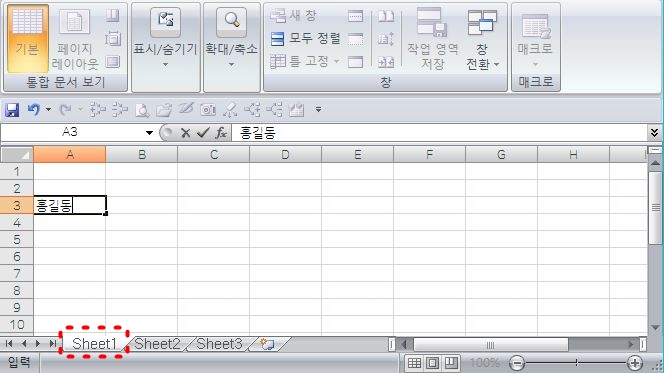The width and height of the screenshot is (664, 373).
Task: Zoom out with the minus button
Action: coord(517,363)
